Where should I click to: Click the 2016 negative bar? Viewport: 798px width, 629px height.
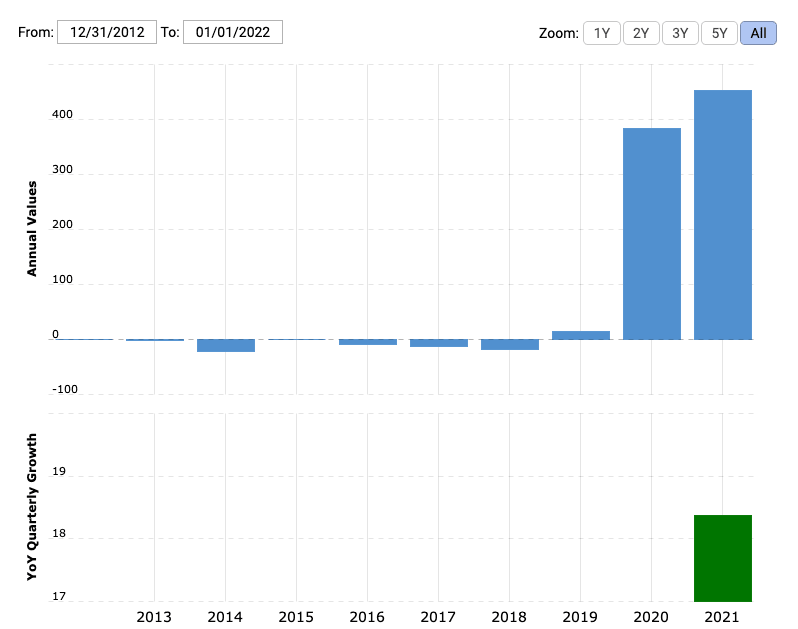coord(368,342)
